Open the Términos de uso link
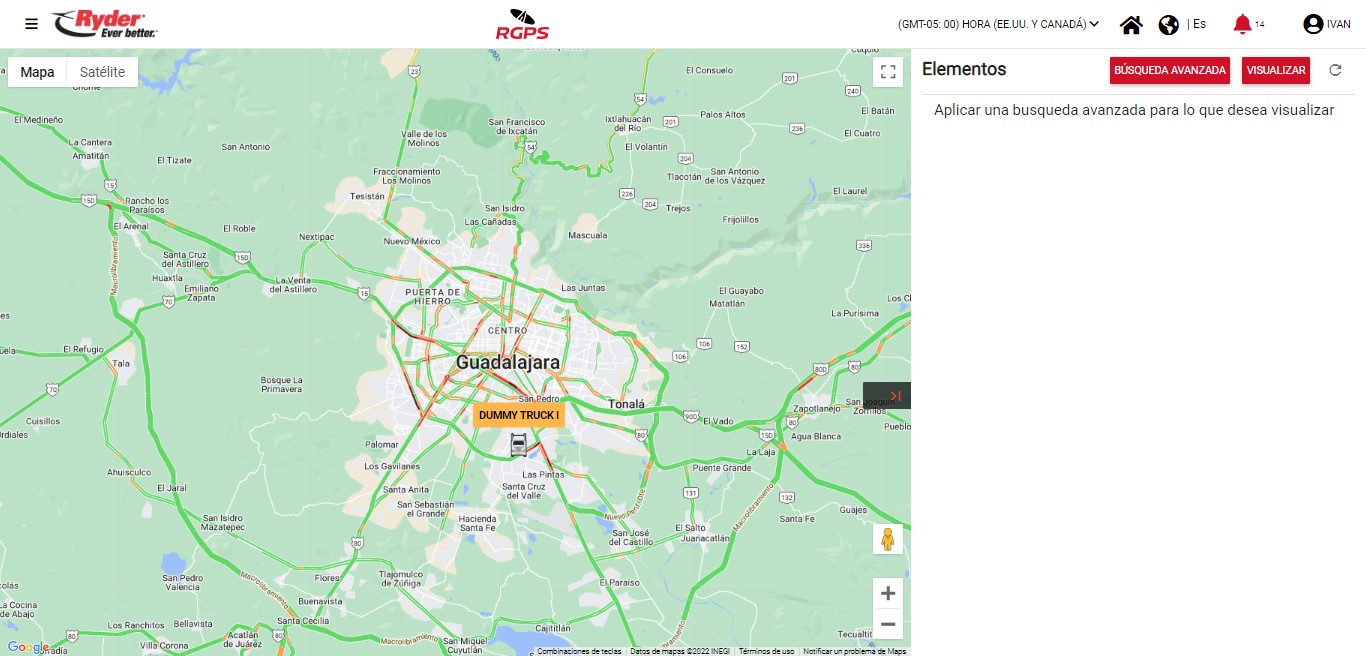This screenshot has height=656, width=1366. (766, 651)
